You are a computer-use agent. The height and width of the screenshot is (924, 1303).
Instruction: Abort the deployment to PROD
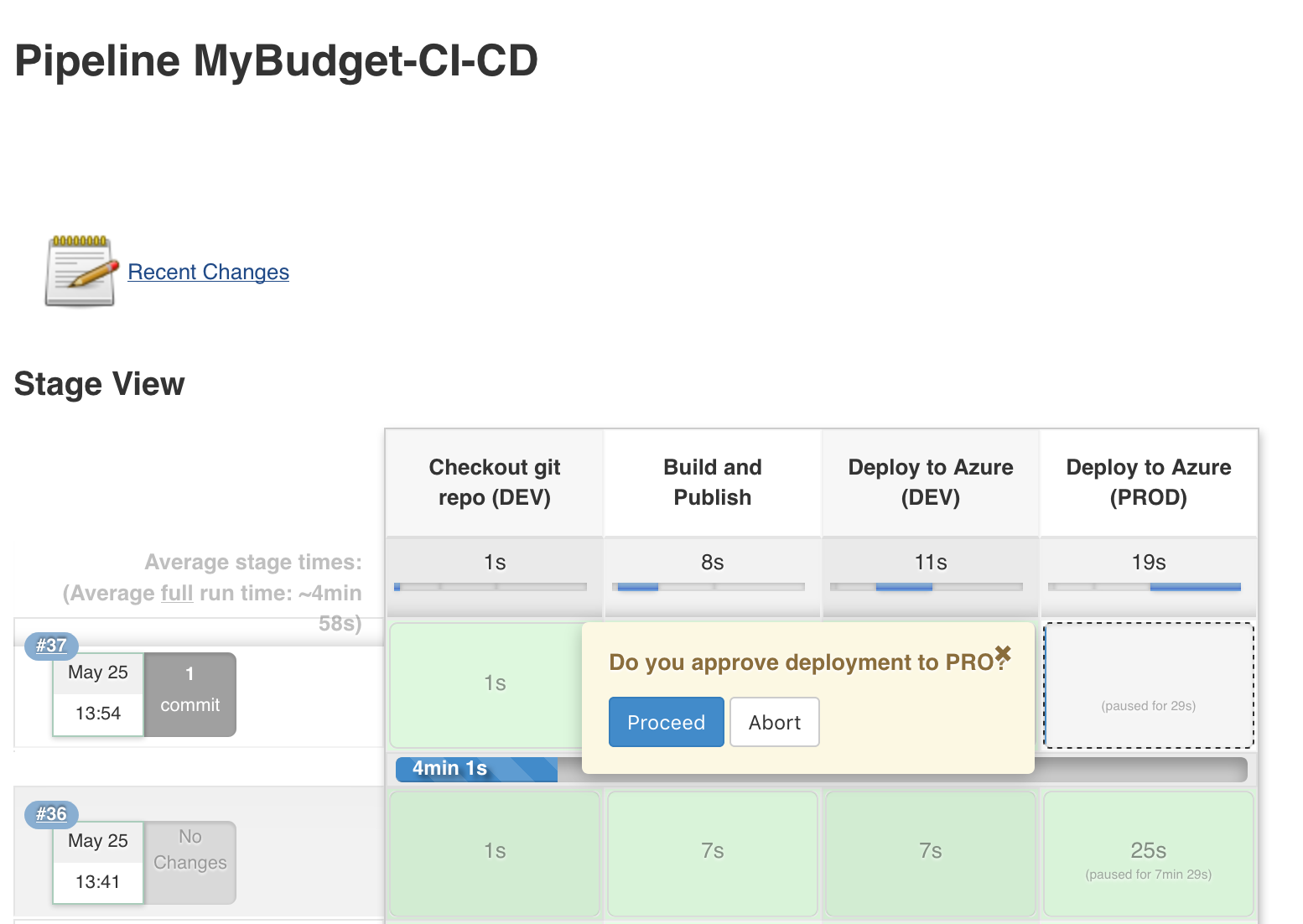774,722
